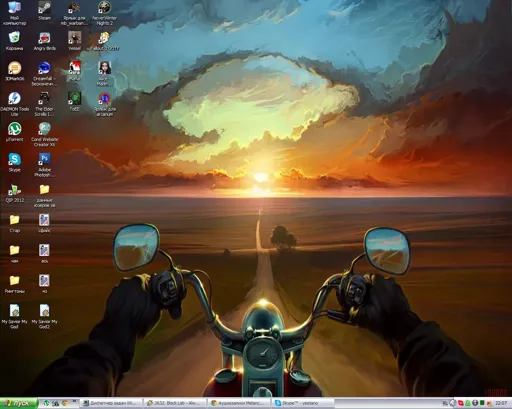512x409 pixels.
Task: Click the µTorrent quick launch icon
Action: [47, 403]
